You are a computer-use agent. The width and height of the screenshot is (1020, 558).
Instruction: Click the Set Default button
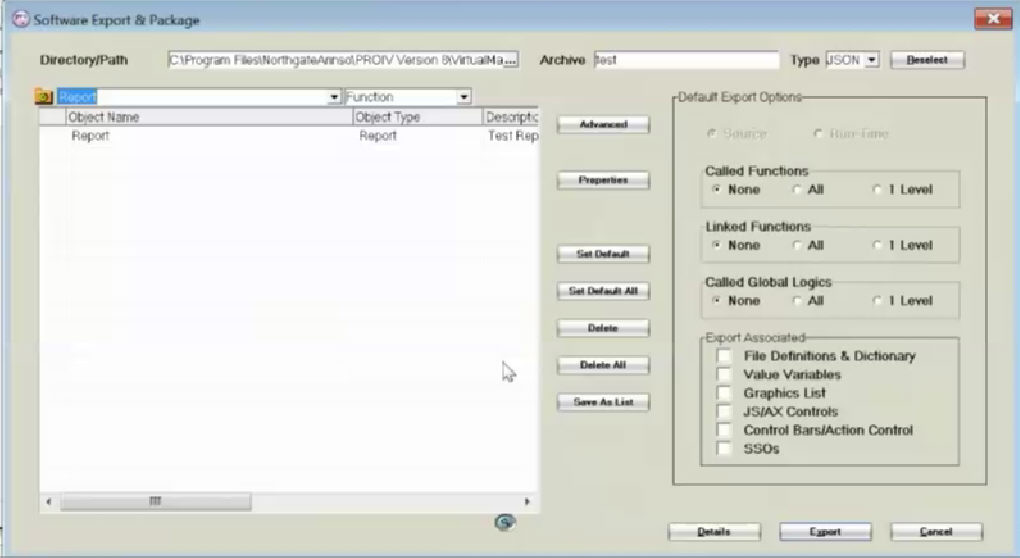point(603,254)
